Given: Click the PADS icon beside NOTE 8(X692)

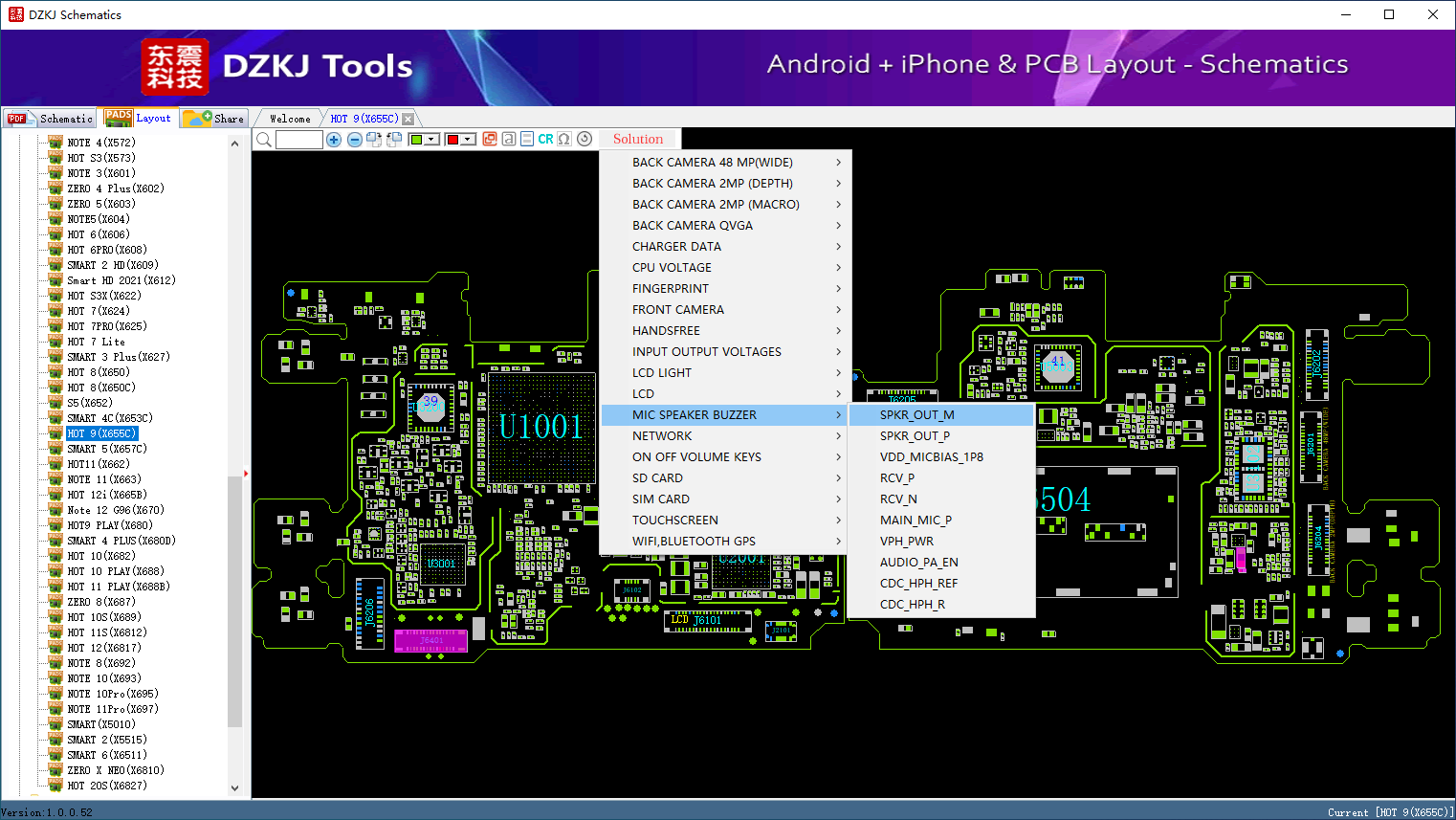Looking at the screenshot, I should [x=55, y=663].
